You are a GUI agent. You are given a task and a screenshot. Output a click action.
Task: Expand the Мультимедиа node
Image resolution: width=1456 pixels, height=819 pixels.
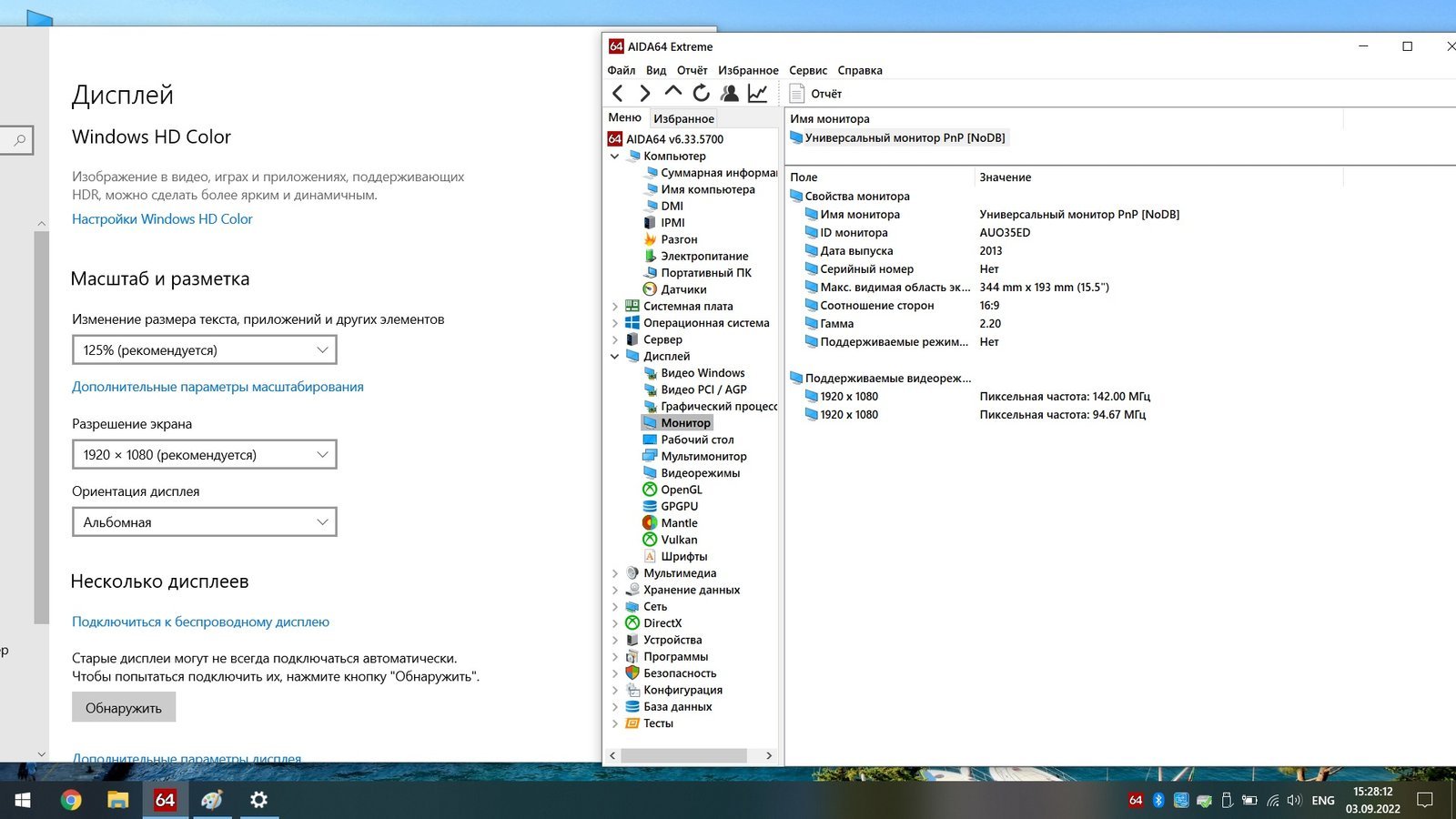point(615,573)
